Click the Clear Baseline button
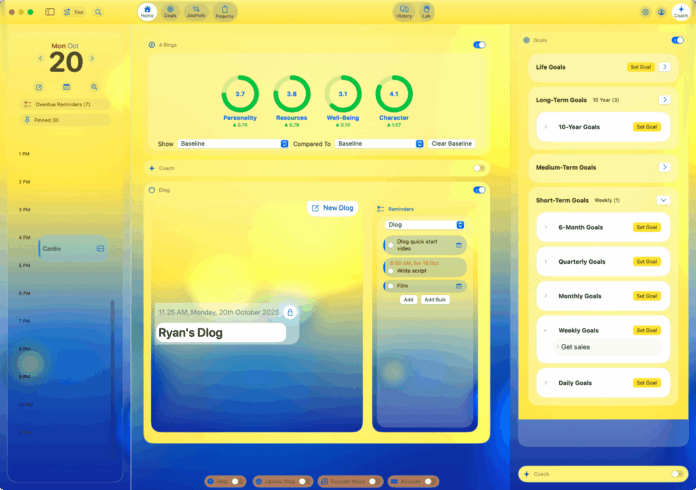 [453, 144]
